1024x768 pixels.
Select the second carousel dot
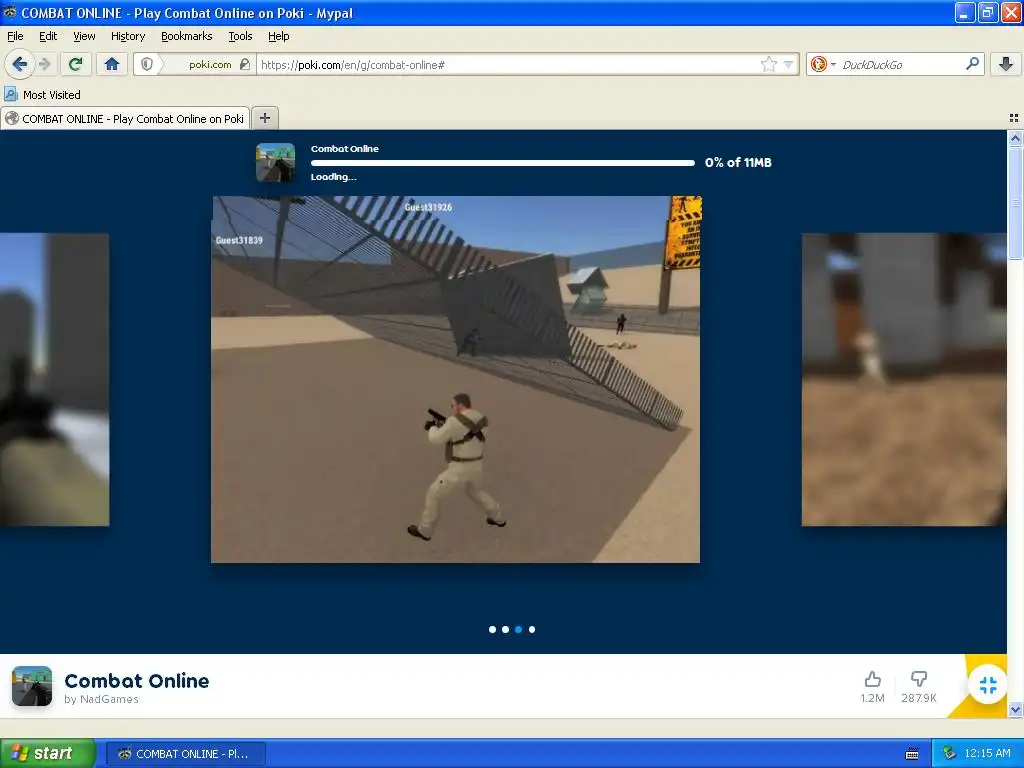pyautogui.click(x=505, y=630)
